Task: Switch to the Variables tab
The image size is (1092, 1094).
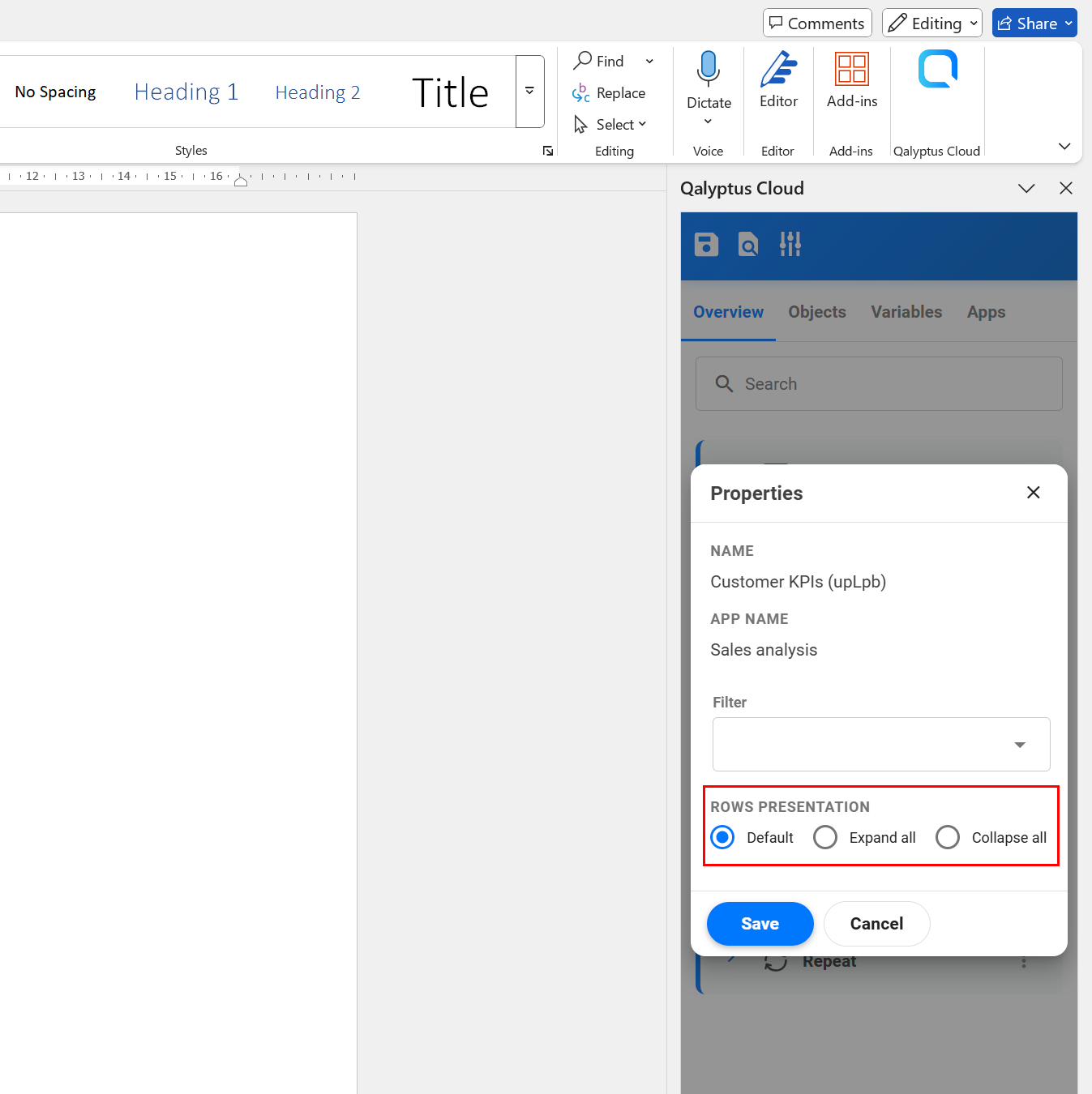Action: tap(906, 312)
